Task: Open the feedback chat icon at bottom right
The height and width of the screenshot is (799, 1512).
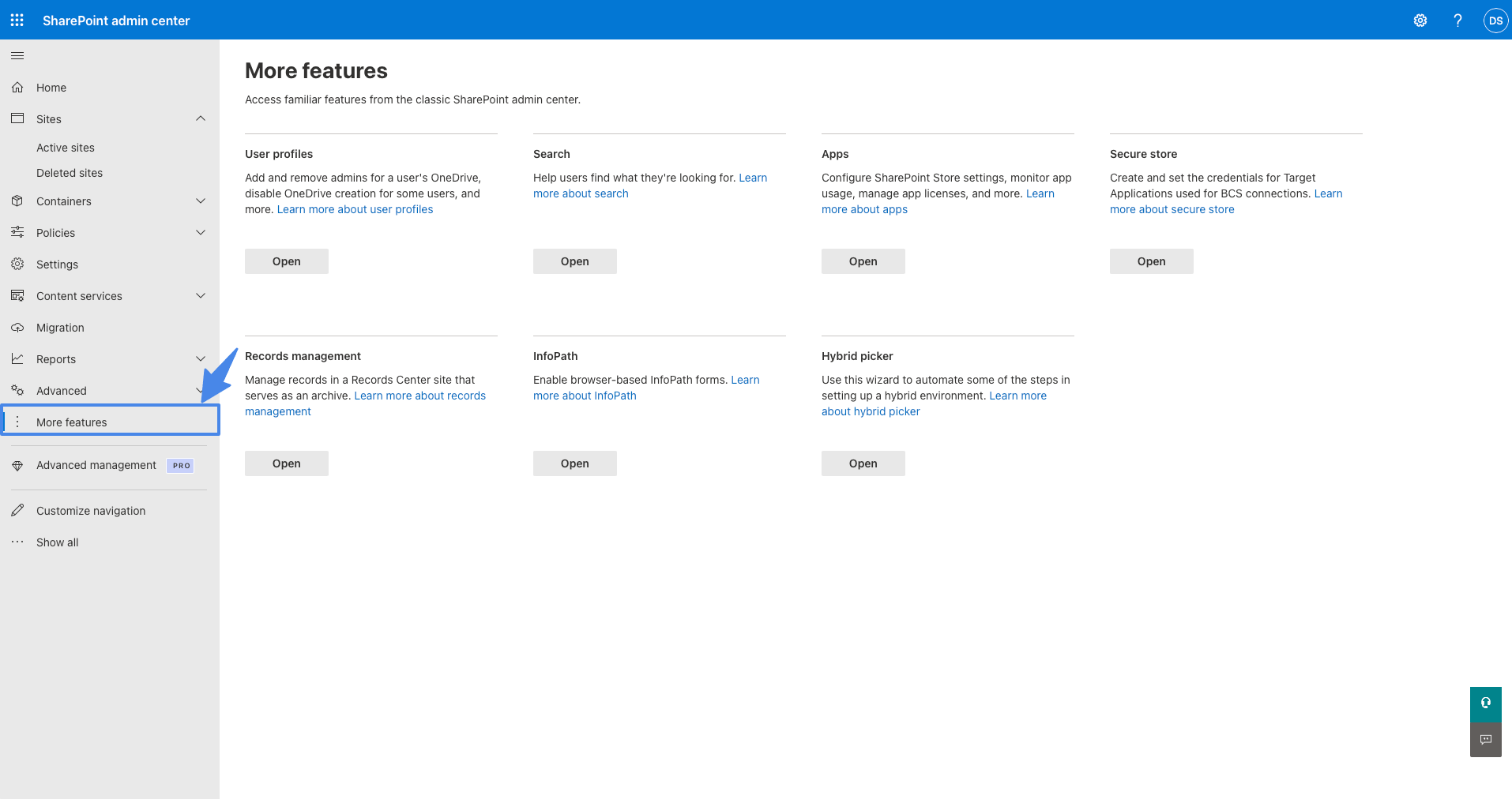Action: [x=1485, y=740]
